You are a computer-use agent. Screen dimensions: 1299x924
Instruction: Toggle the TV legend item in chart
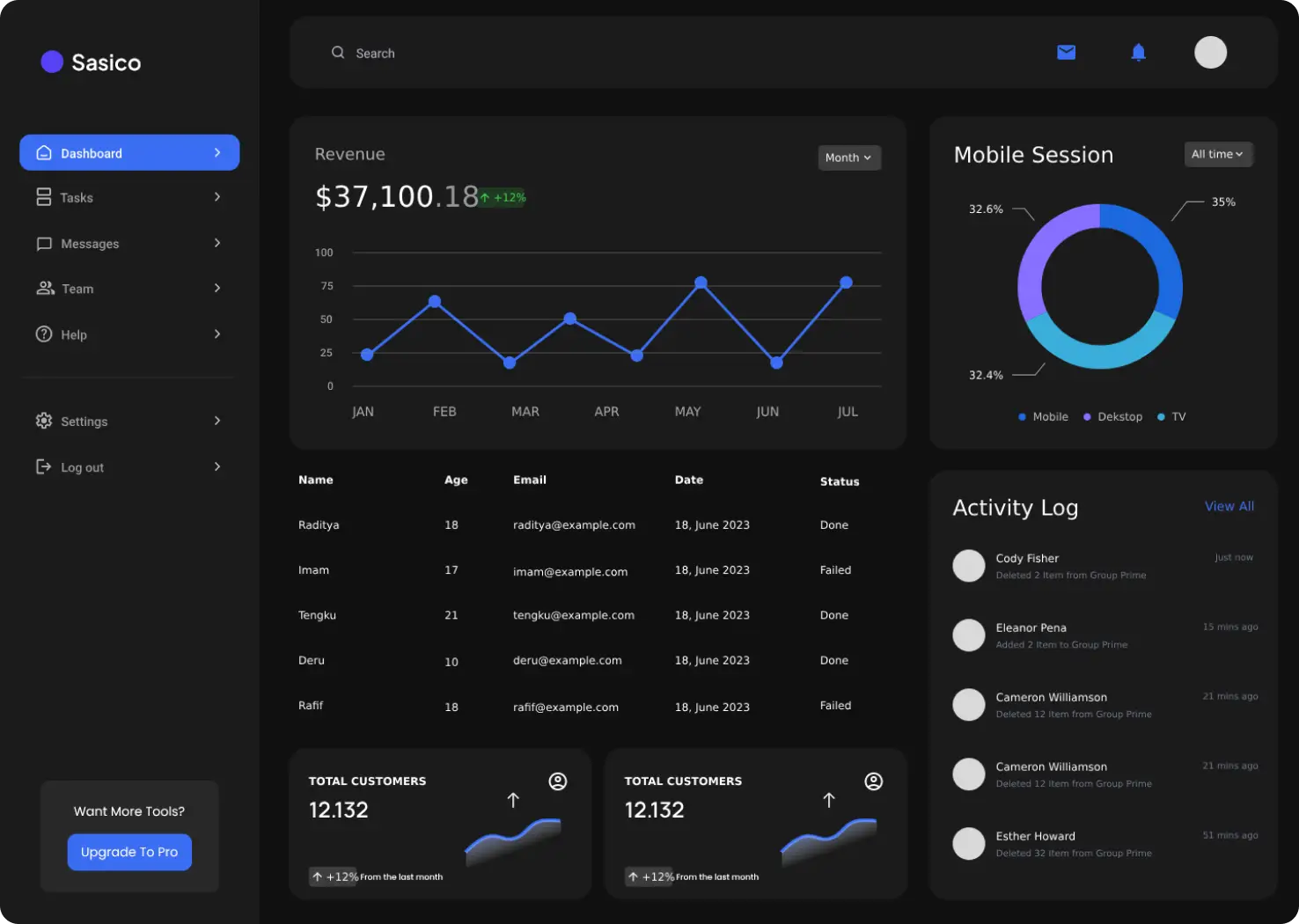point(1172,417)
